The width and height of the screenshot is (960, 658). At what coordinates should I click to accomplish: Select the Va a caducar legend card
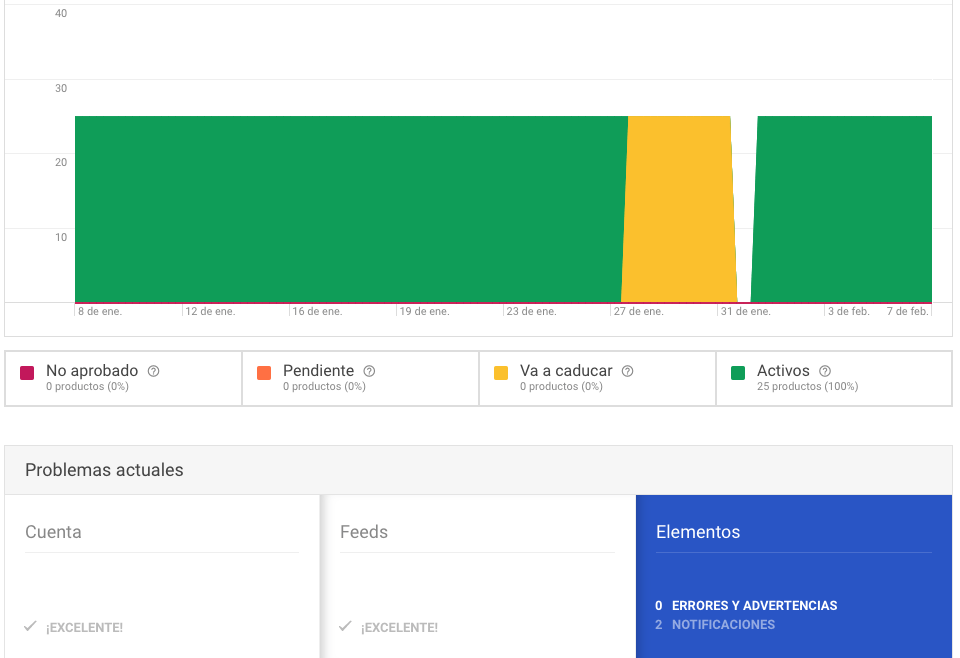coord(598,378)
